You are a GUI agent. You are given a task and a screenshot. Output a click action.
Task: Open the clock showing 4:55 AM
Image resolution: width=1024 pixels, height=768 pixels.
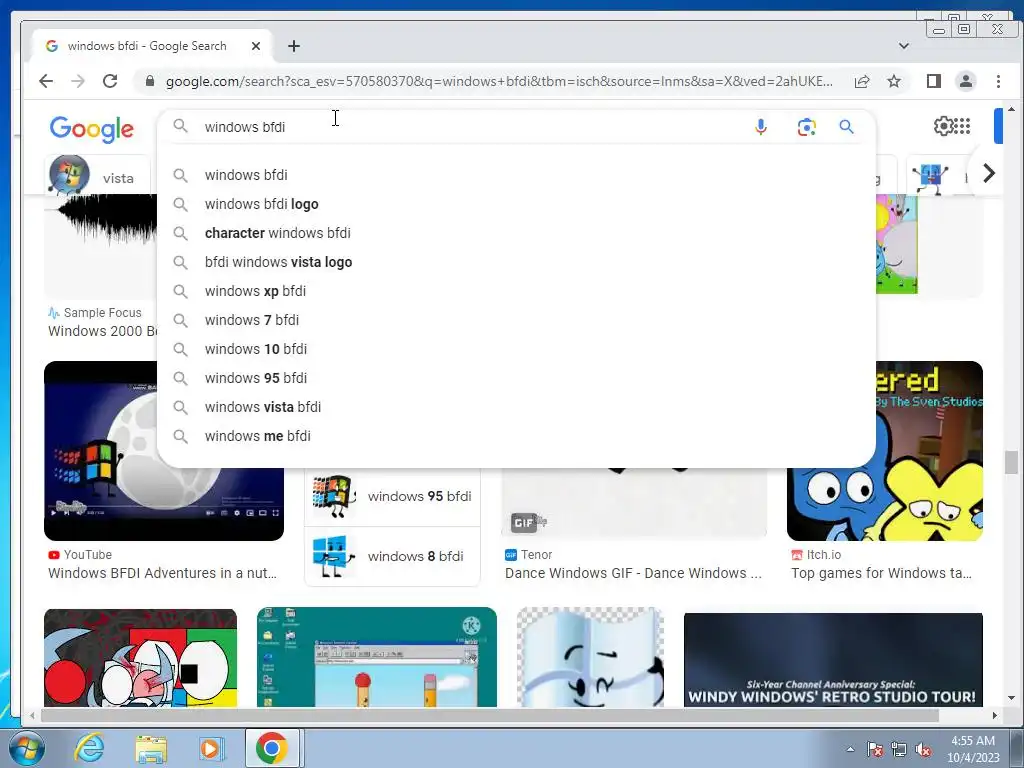pyautogui.click(x=973, y=748)
